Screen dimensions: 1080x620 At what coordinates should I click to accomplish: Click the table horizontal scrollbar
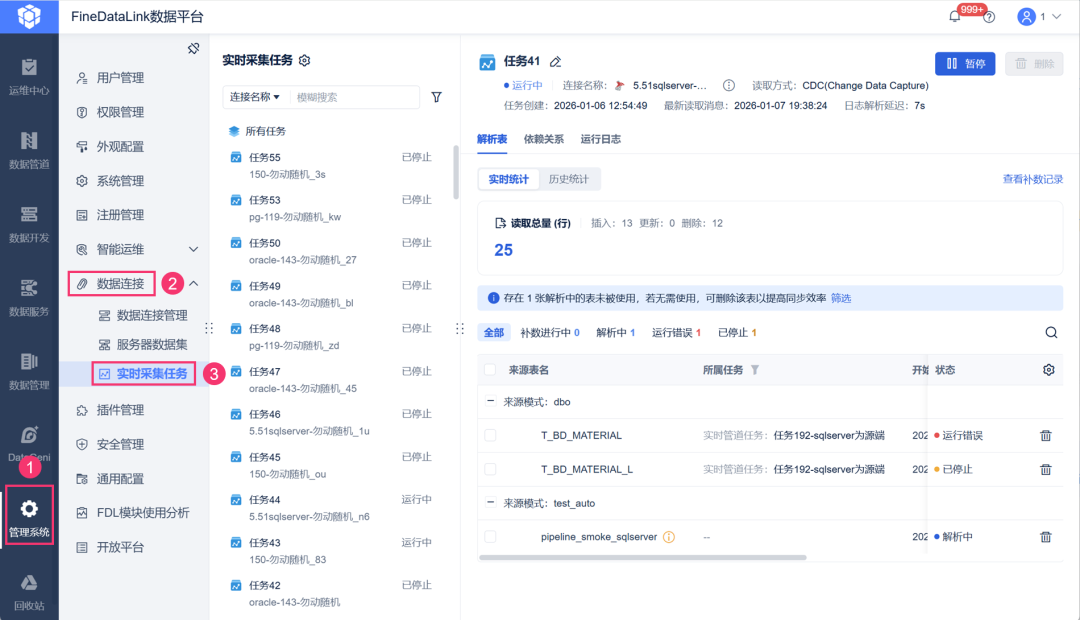pos(643,557)
